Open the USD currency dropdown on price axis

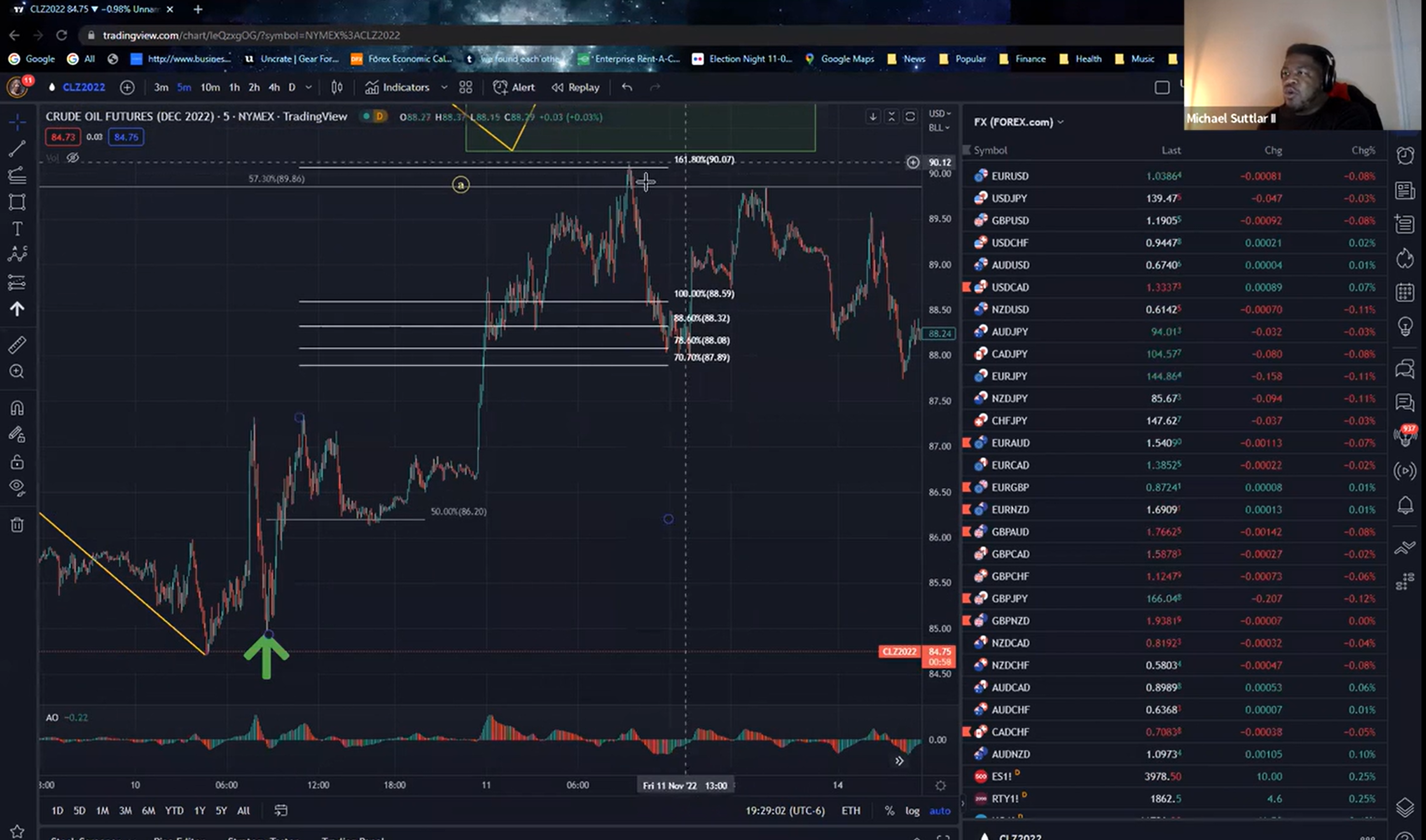tap(939, 113)
